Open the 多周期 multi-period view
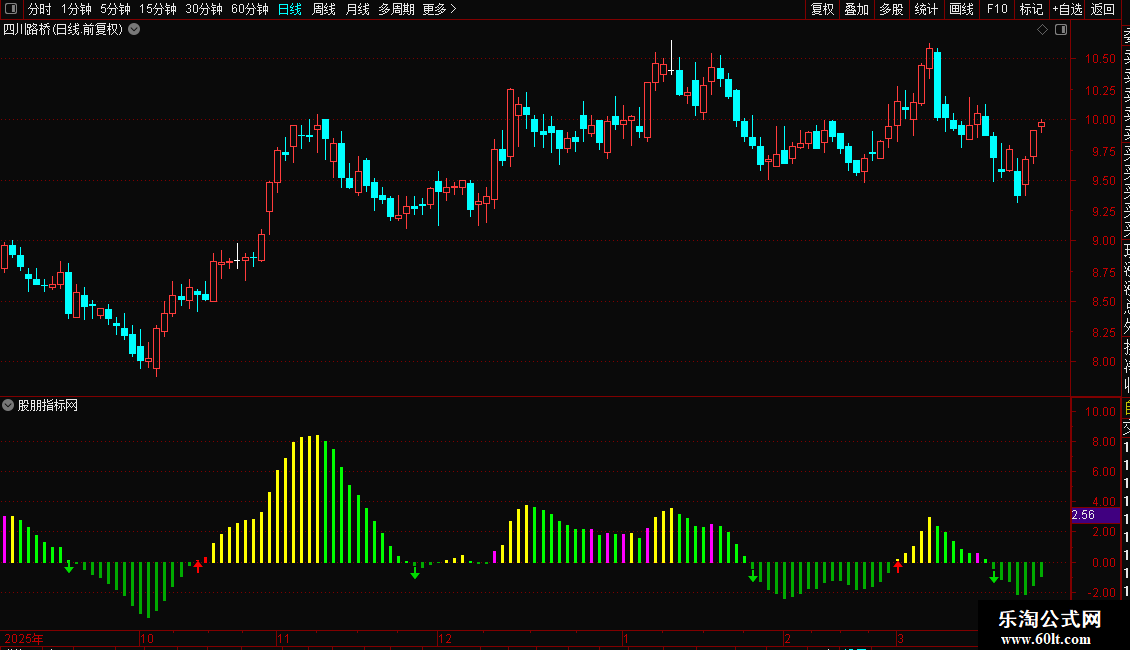Screen dimensions: 1130x650 [x=396, y=9]
